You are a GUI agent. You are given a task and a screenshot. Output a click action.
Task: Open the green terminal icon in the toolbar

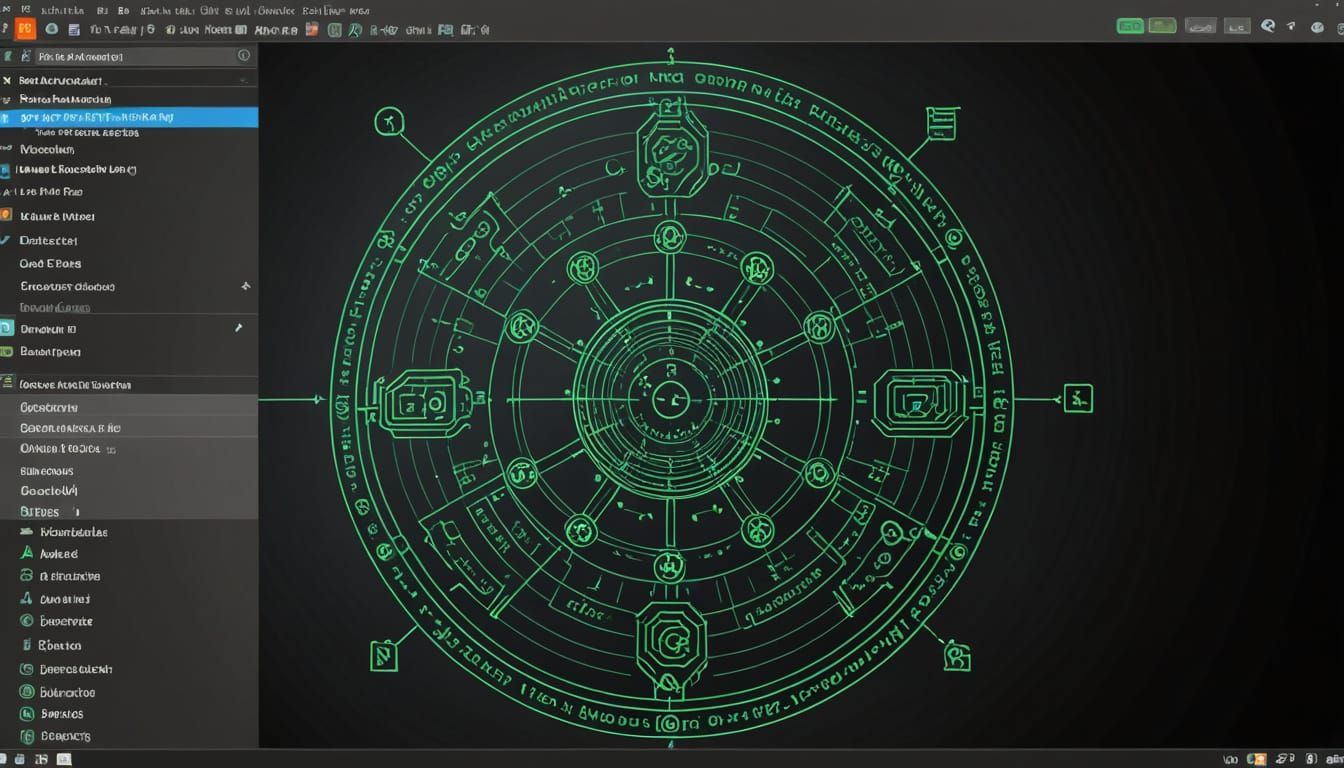coord(333,30)
